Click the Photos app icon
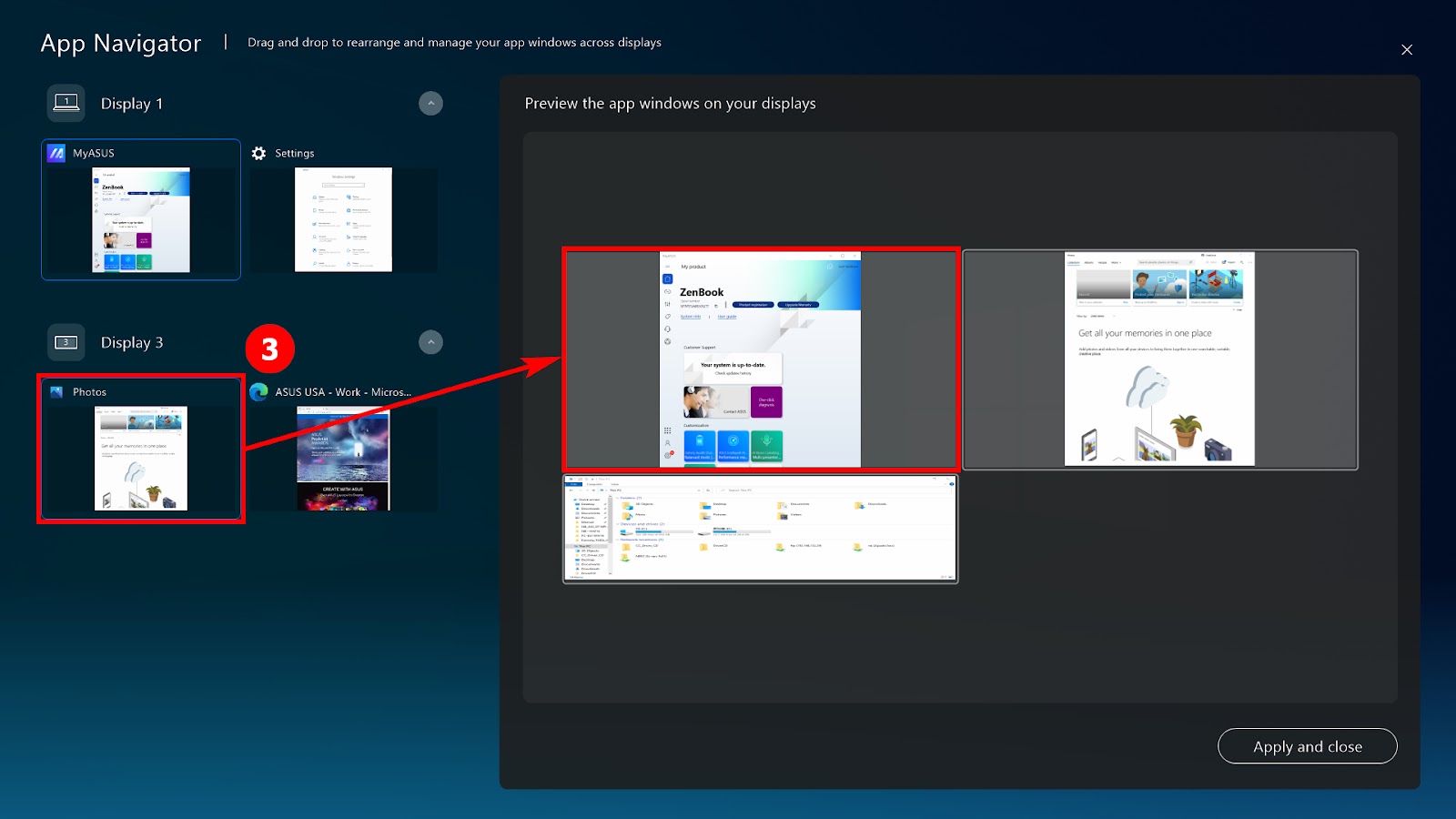Viewport: 1456px width, 819px height. 56,392
